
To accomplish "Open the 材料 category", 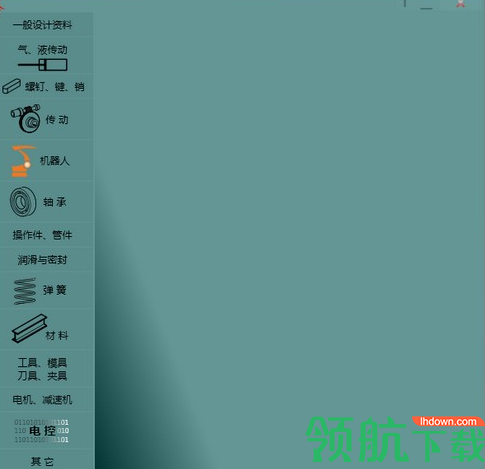I will pos(57,335).
